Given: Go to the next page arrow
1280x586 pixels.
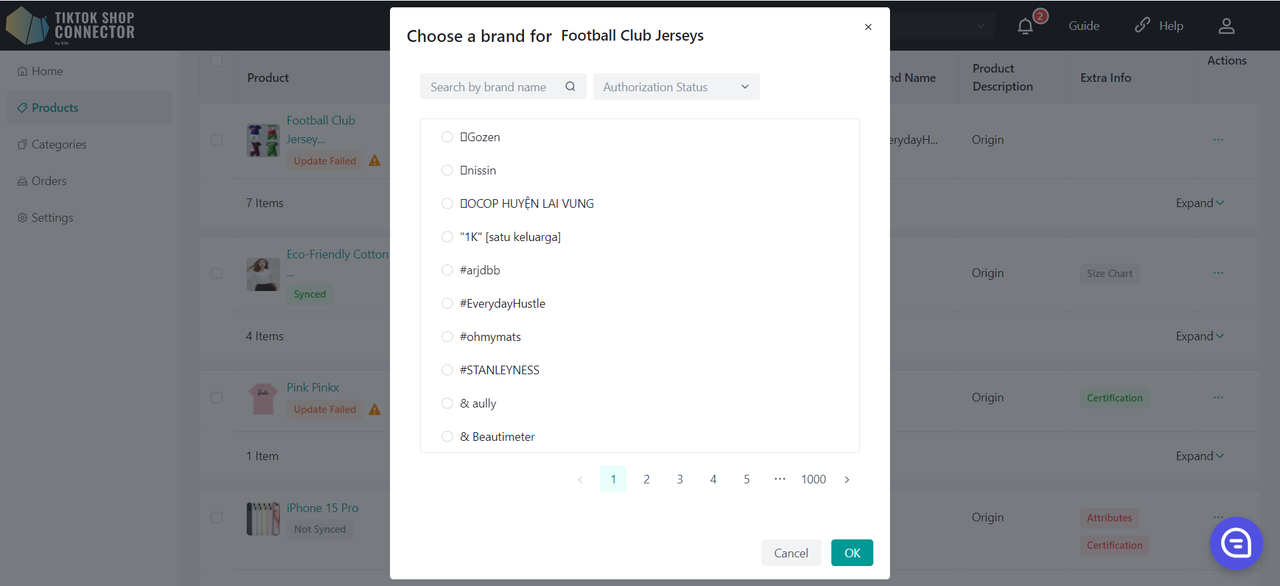Looking at the screenshot, I should (847, 480).
